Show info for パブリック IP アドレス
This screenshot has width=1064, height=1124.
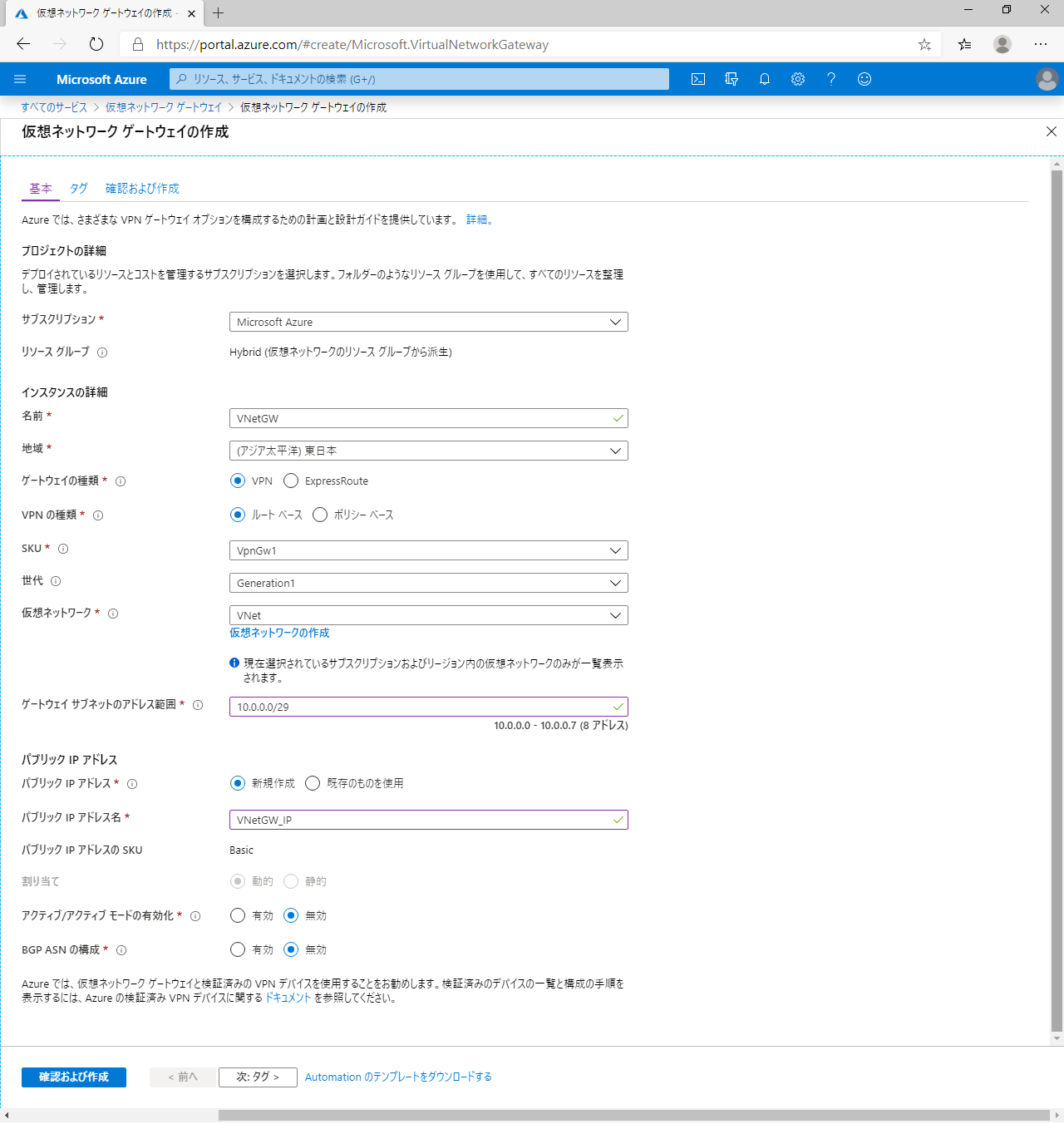132,784
